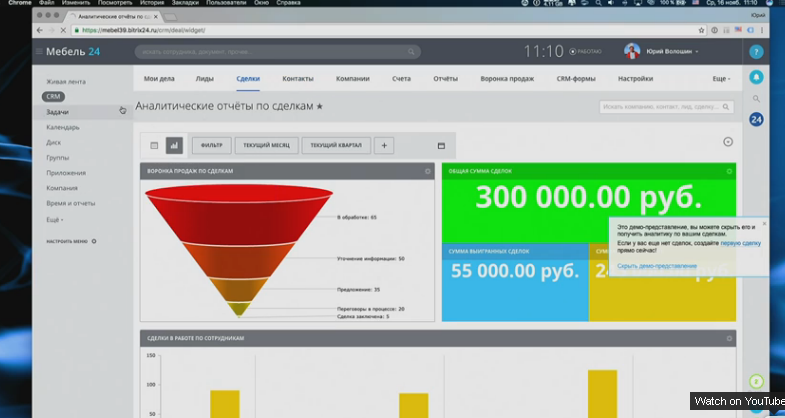Apply Текущий месяц filter
This screenshot has width=785, height=418.
(266, 145)
